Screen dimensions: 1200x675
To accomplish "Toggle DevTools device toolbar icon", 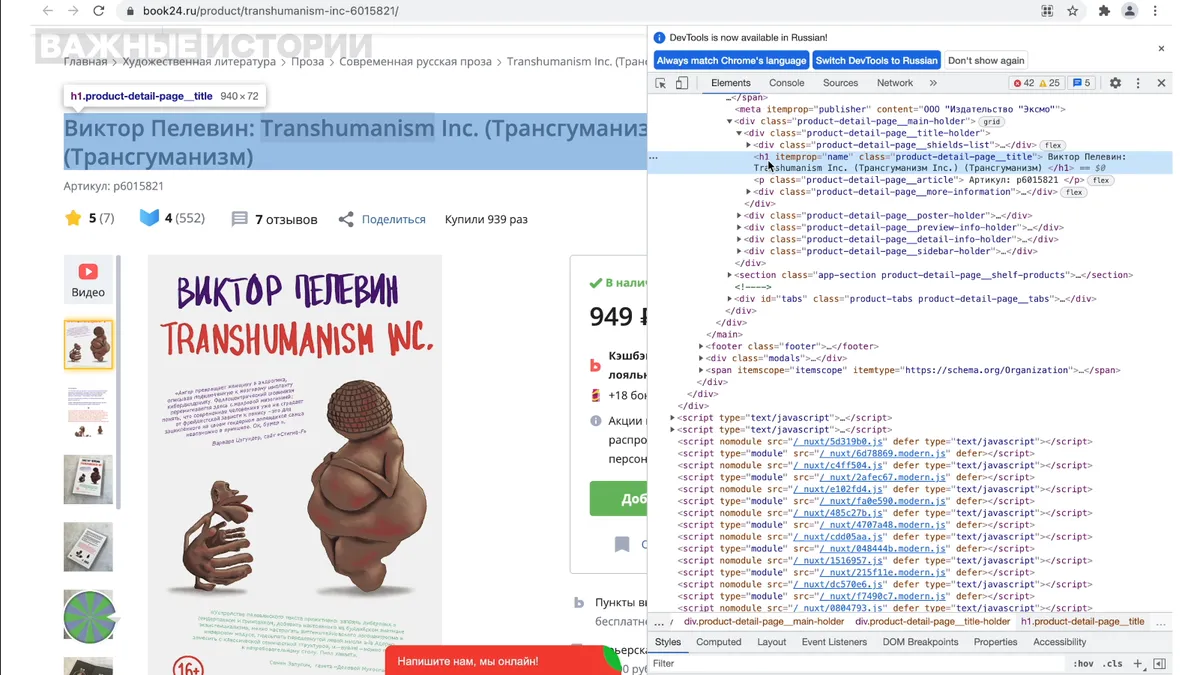I will [682, 83].
